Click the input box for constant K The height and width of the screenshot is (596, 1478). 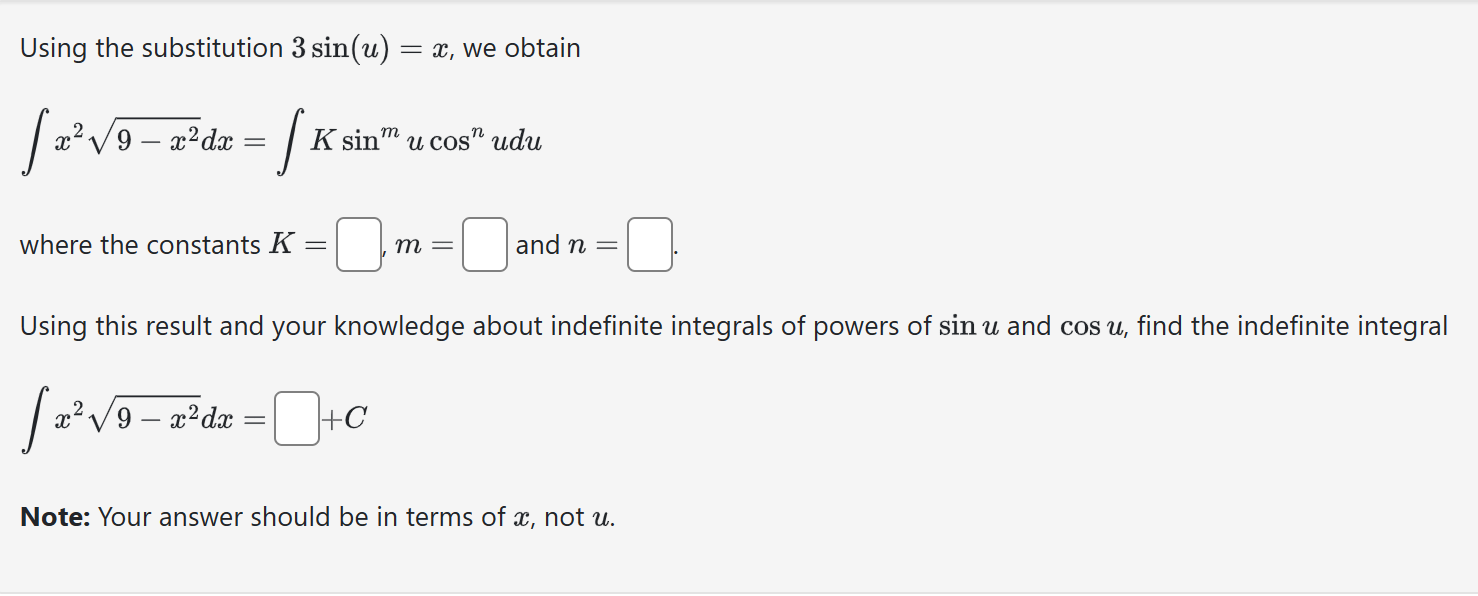[357, 245]
